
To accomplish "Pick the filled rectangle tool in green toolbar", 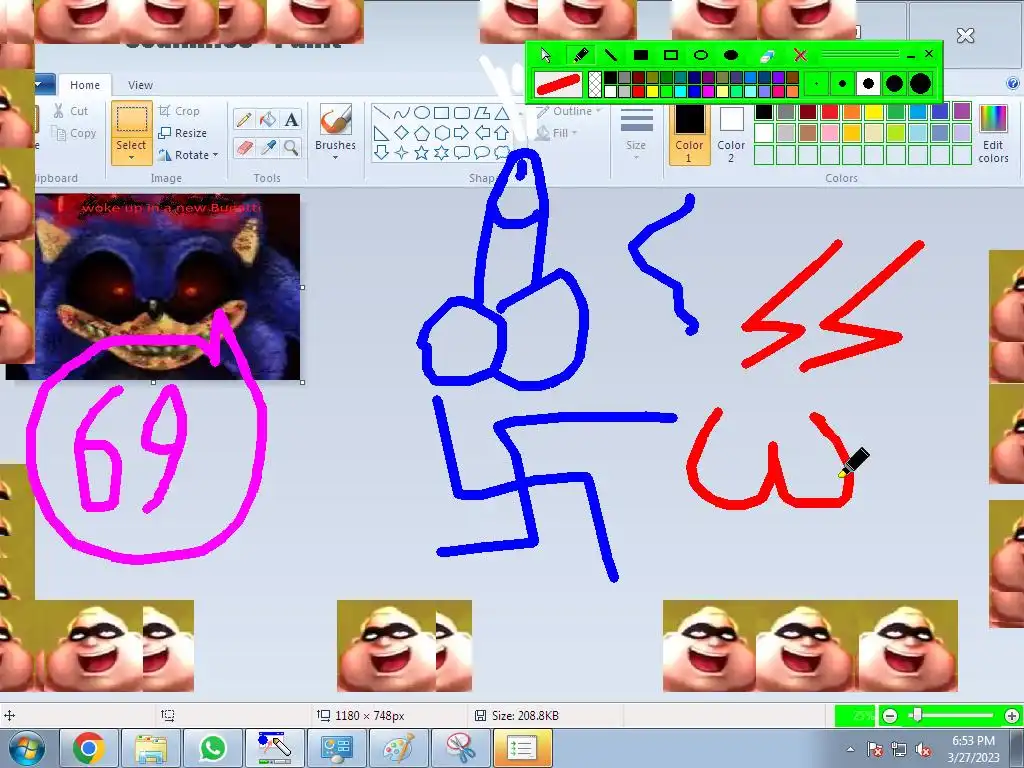I will [641, 55].
